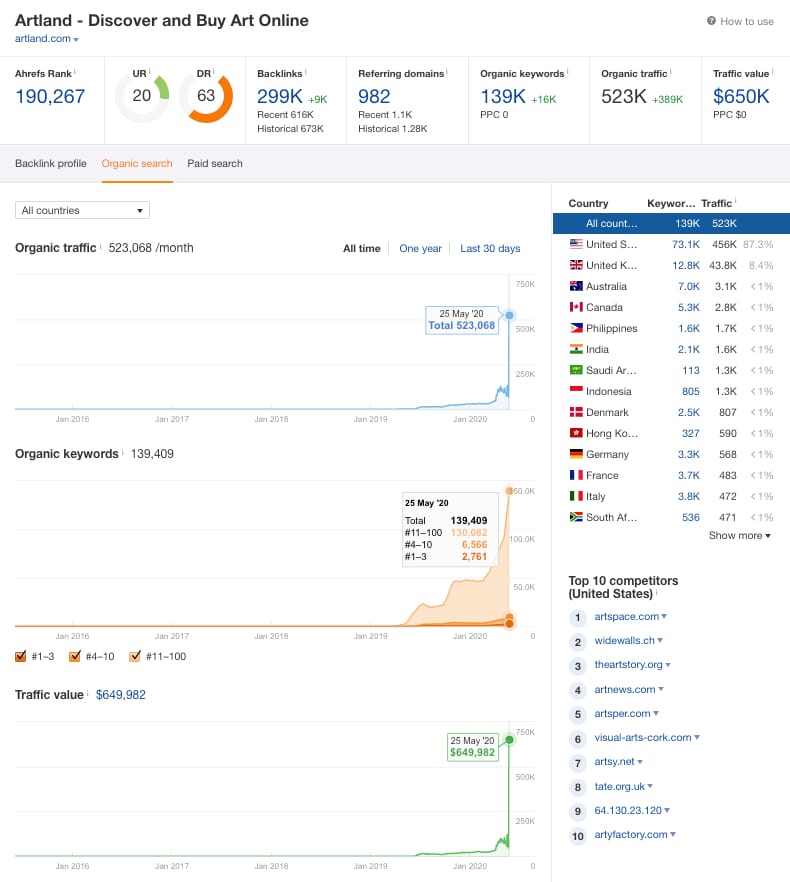
Task: Click the United States flag icon
Action: [576, 244]
